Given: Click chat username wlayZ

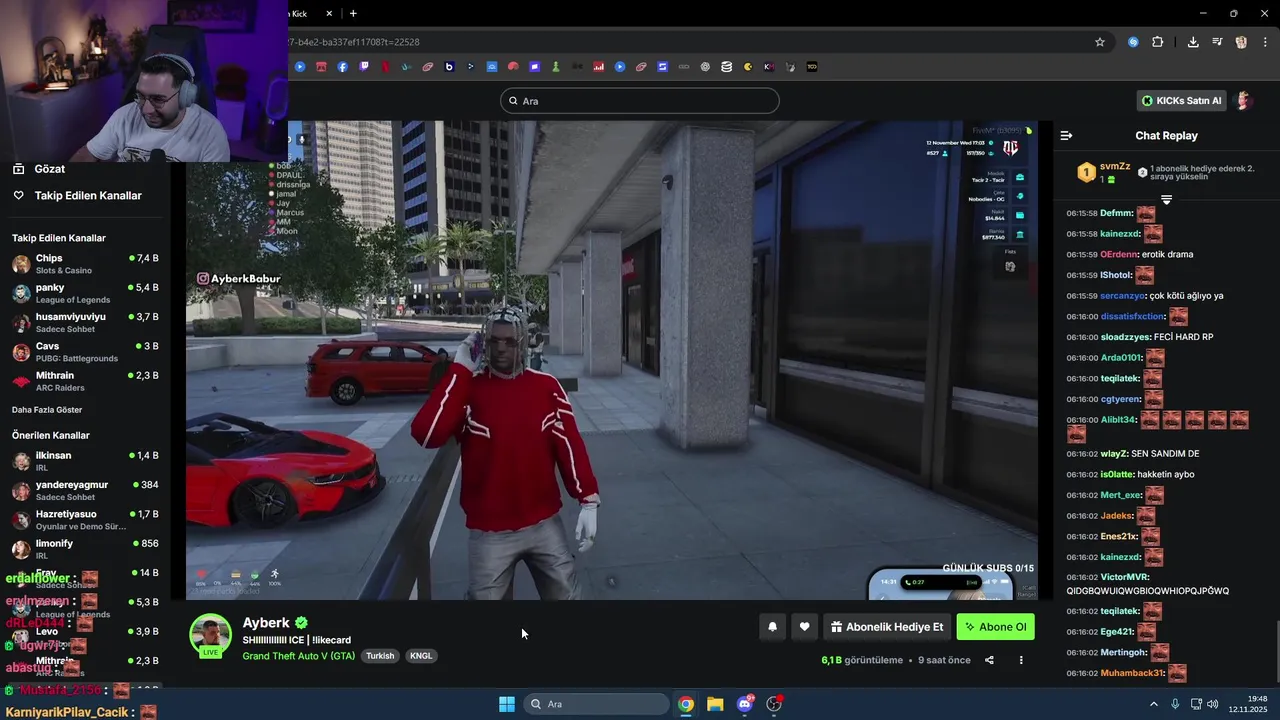Looking at the screenshot, I should pyautogui.click(x=1114, y=454).
